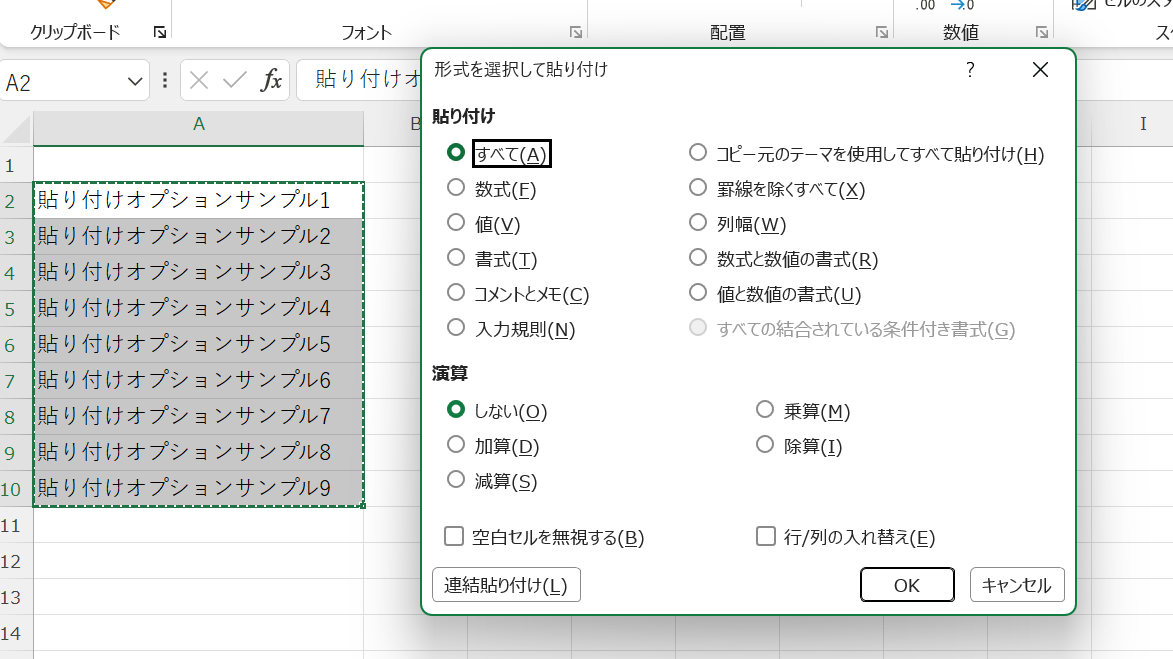Select the column A header

199,124
